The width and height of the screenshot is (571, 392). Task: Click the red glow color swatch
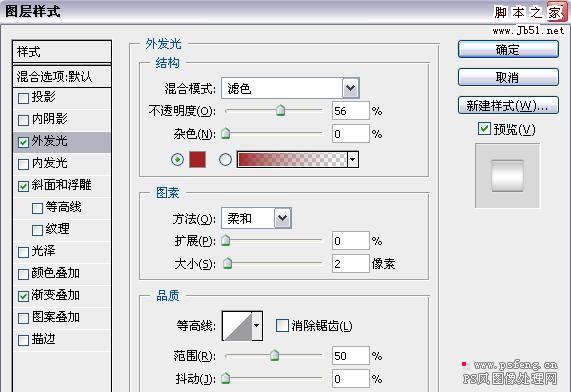[197, 160]
